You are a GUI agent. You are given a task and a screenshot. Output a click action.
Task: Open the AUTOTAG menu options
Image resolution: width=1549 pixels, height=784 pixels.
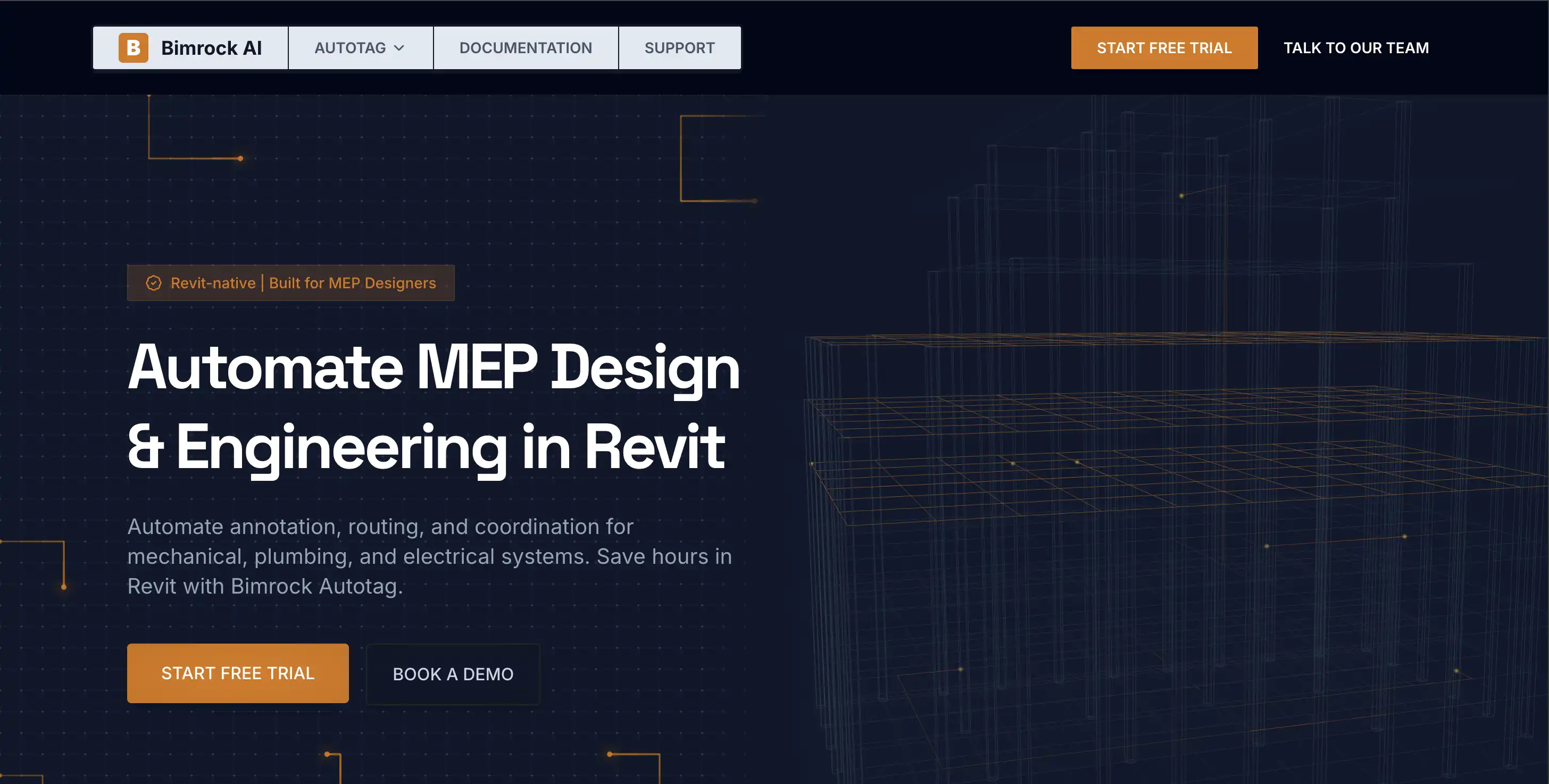(360, 47)
